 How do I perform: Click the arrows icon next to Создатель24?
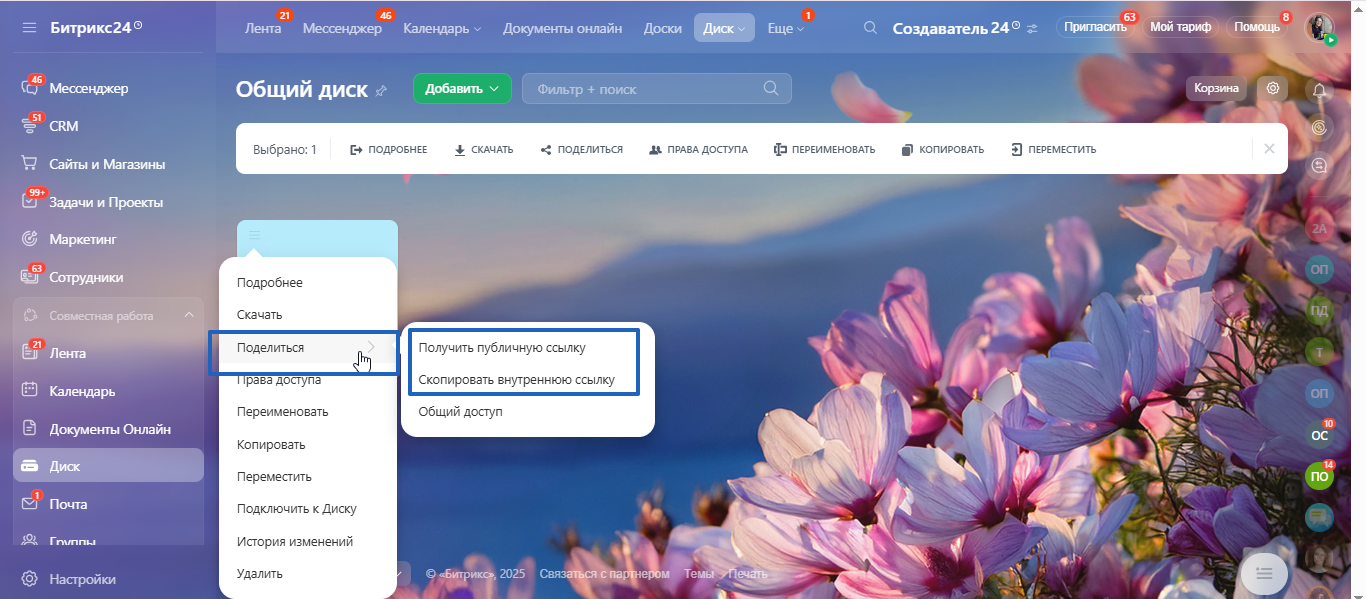[1032, 28]
